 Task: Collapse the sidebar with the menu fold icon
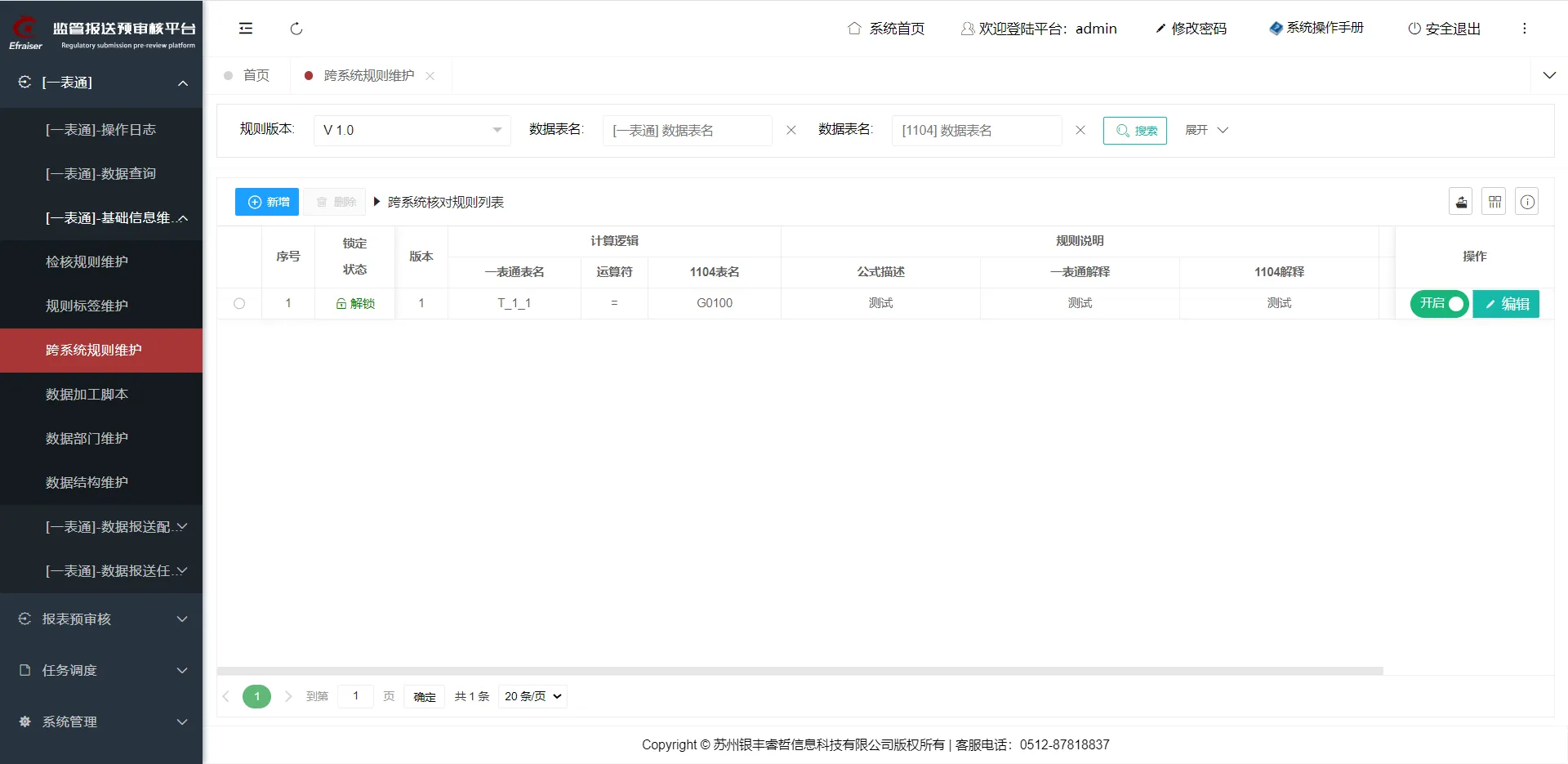coord(246,29)
